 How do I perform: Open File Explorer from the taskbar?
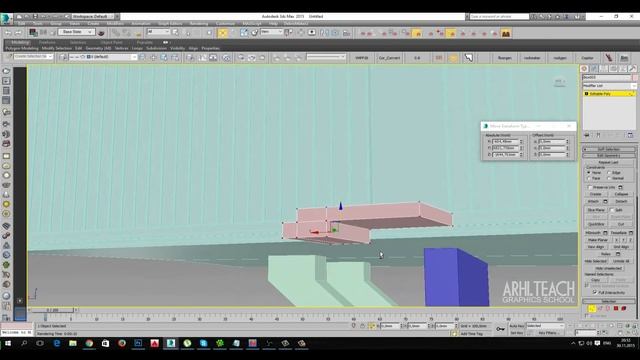tap(73, 343)
